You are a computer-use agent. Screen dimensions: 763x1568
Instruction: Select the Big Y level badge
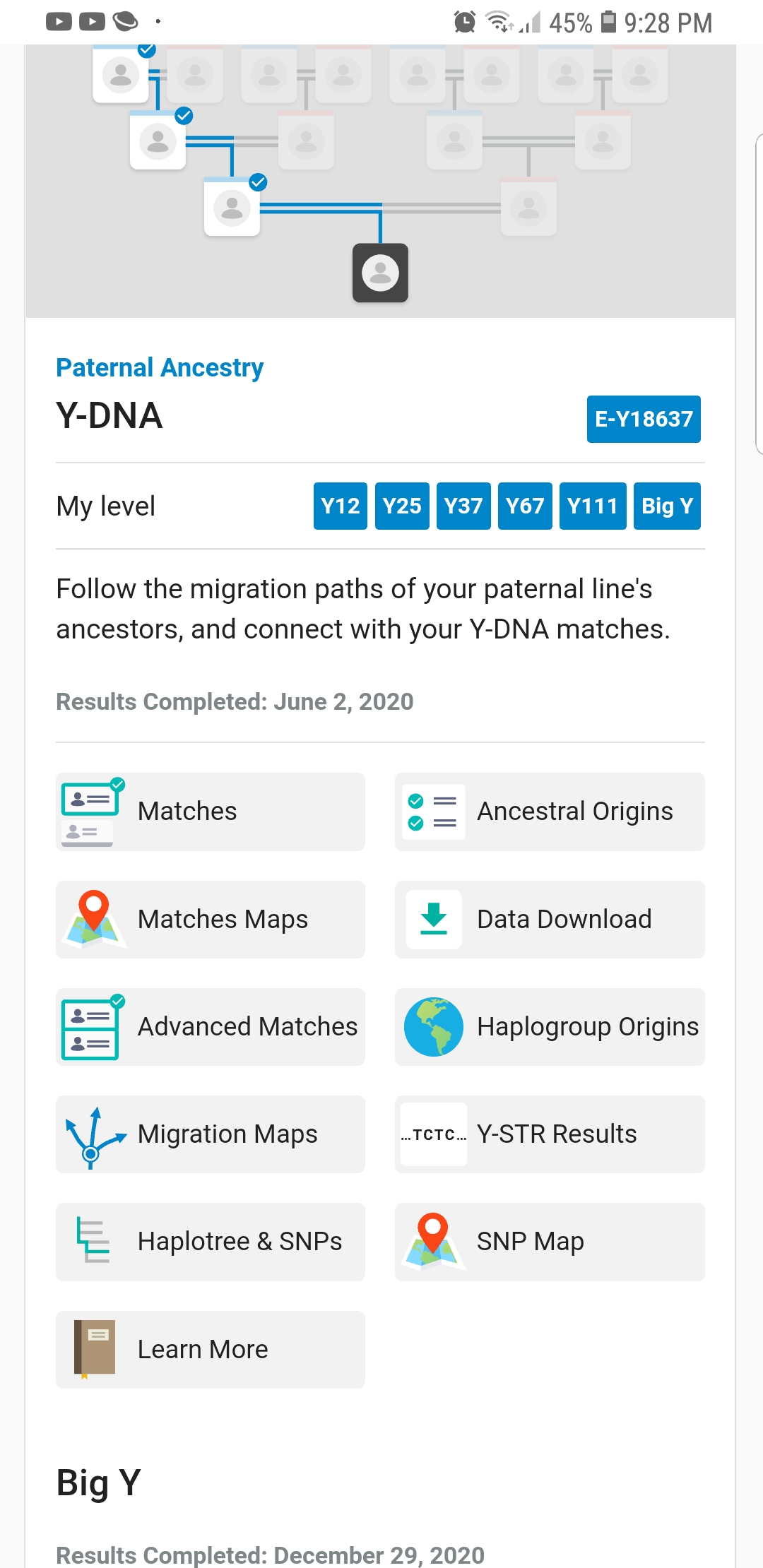(667, 506)
